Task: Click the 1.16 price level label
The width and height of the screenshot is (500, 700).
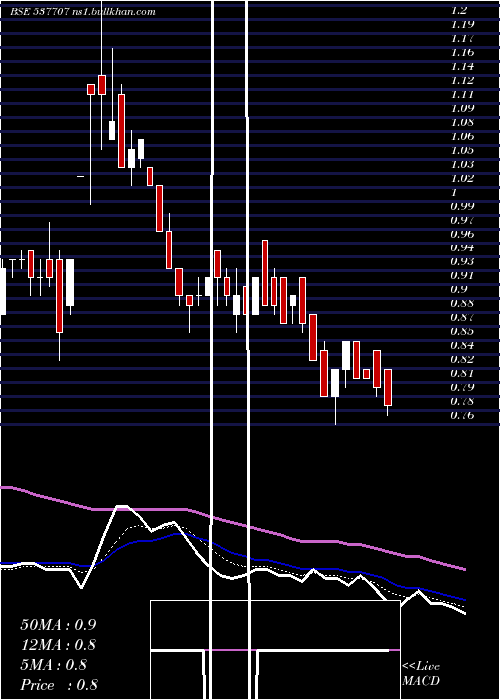Action: click(462, 52)
